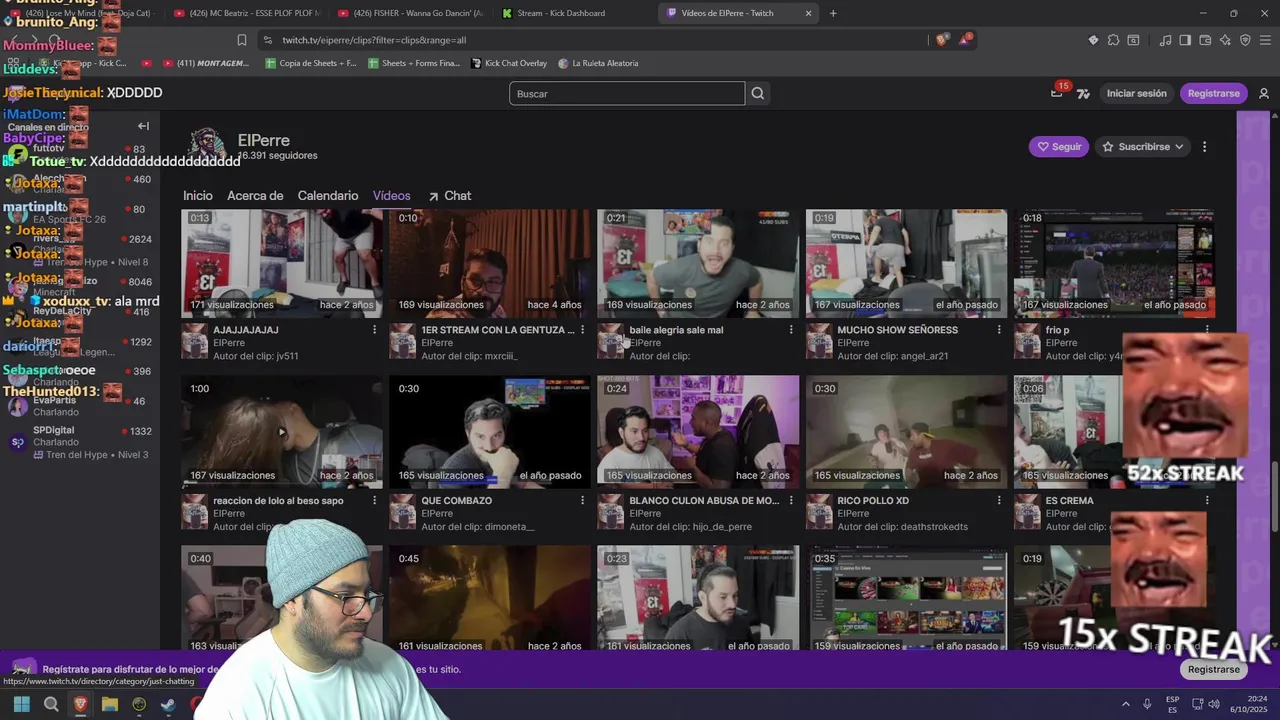Screen dimensions: 1280x720
Task: Play the RICO POLLO XD clip thumbnail
Action: click(906, 432)
